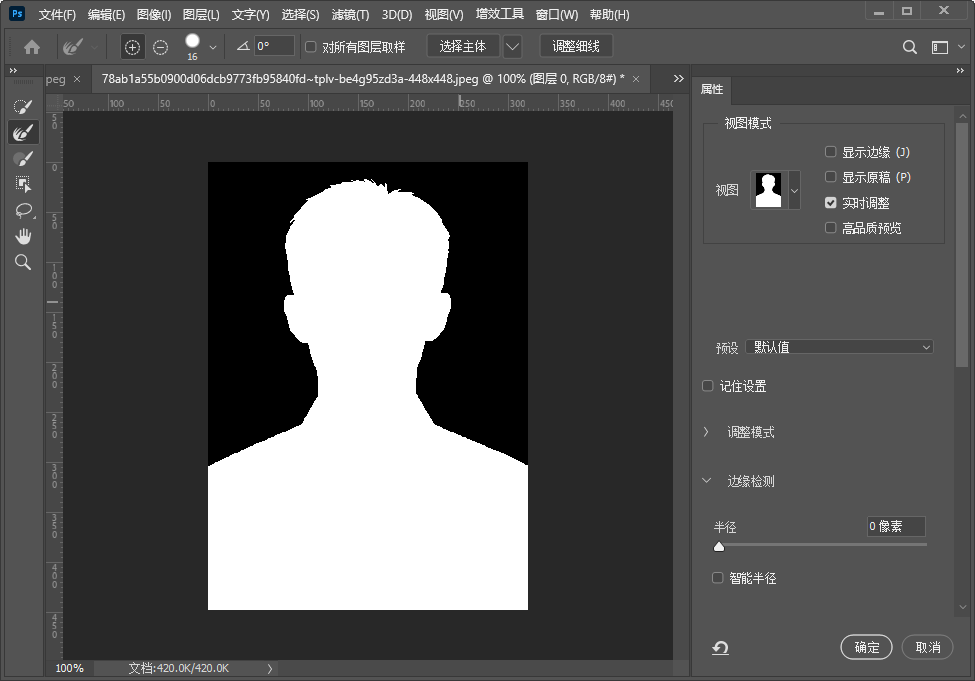Open the workspace layout switcher icon

point(940,47)
